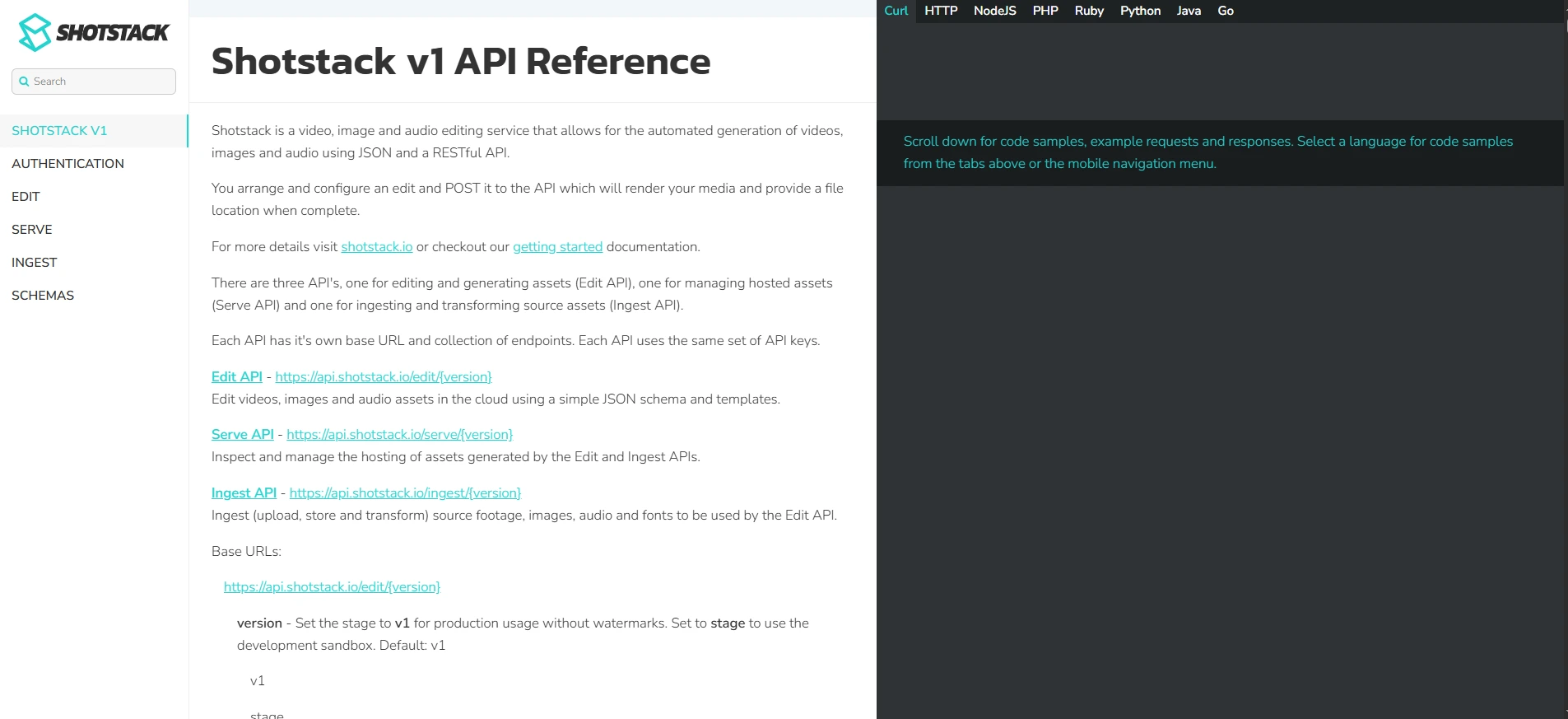This screenshot has width=1568, height=719.
Task: Open the SERVE sidebar section
Action: tap(94, 230)
